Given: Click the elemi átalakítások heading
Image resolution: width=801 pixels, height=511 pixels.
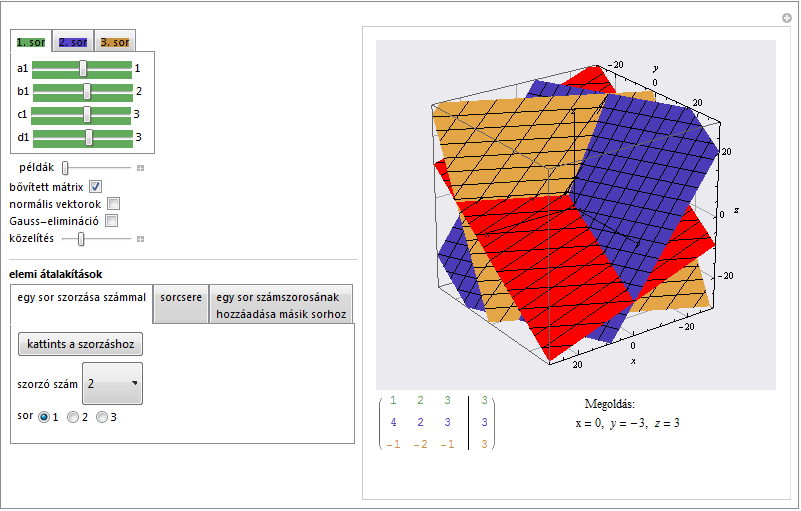Looking at the screenshot, I should (56, 274).
